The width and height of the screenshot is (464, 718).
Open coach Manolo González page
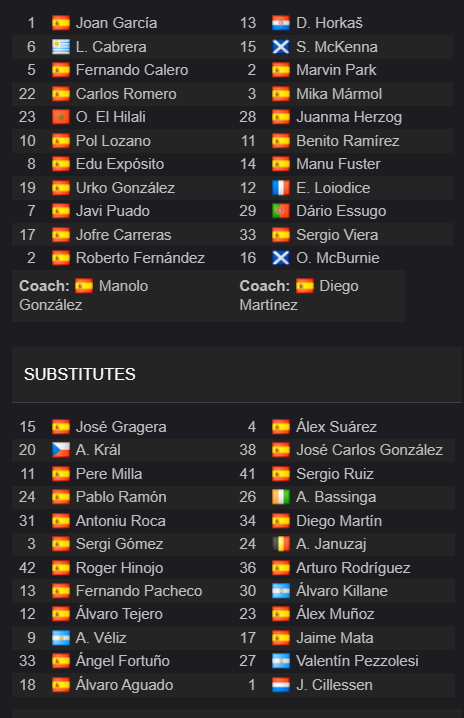point(84,295)
